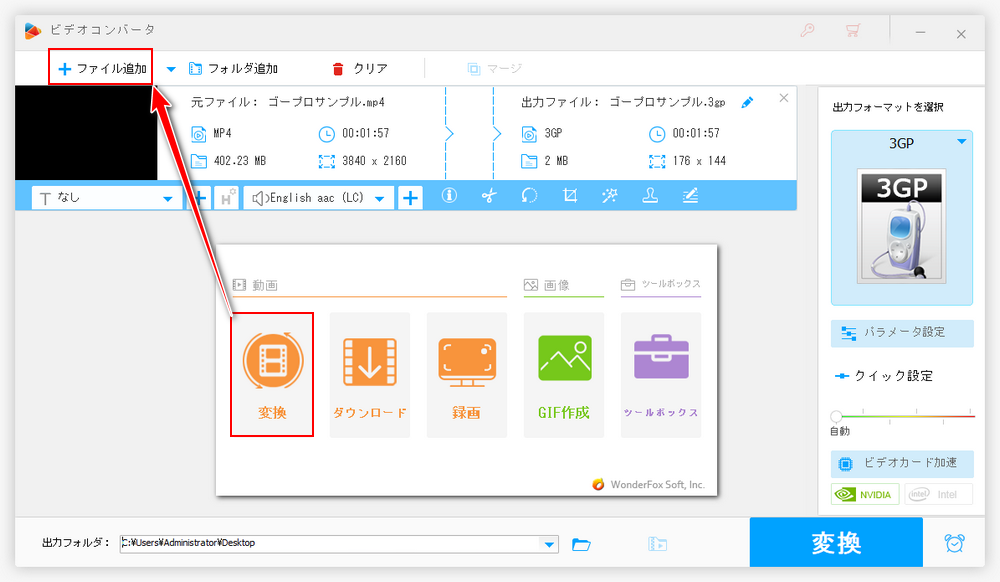Toggle Intel hardware acceleration
This screenshot has width=1000, height=582.
pyautogui.click(x=939, y=494)
